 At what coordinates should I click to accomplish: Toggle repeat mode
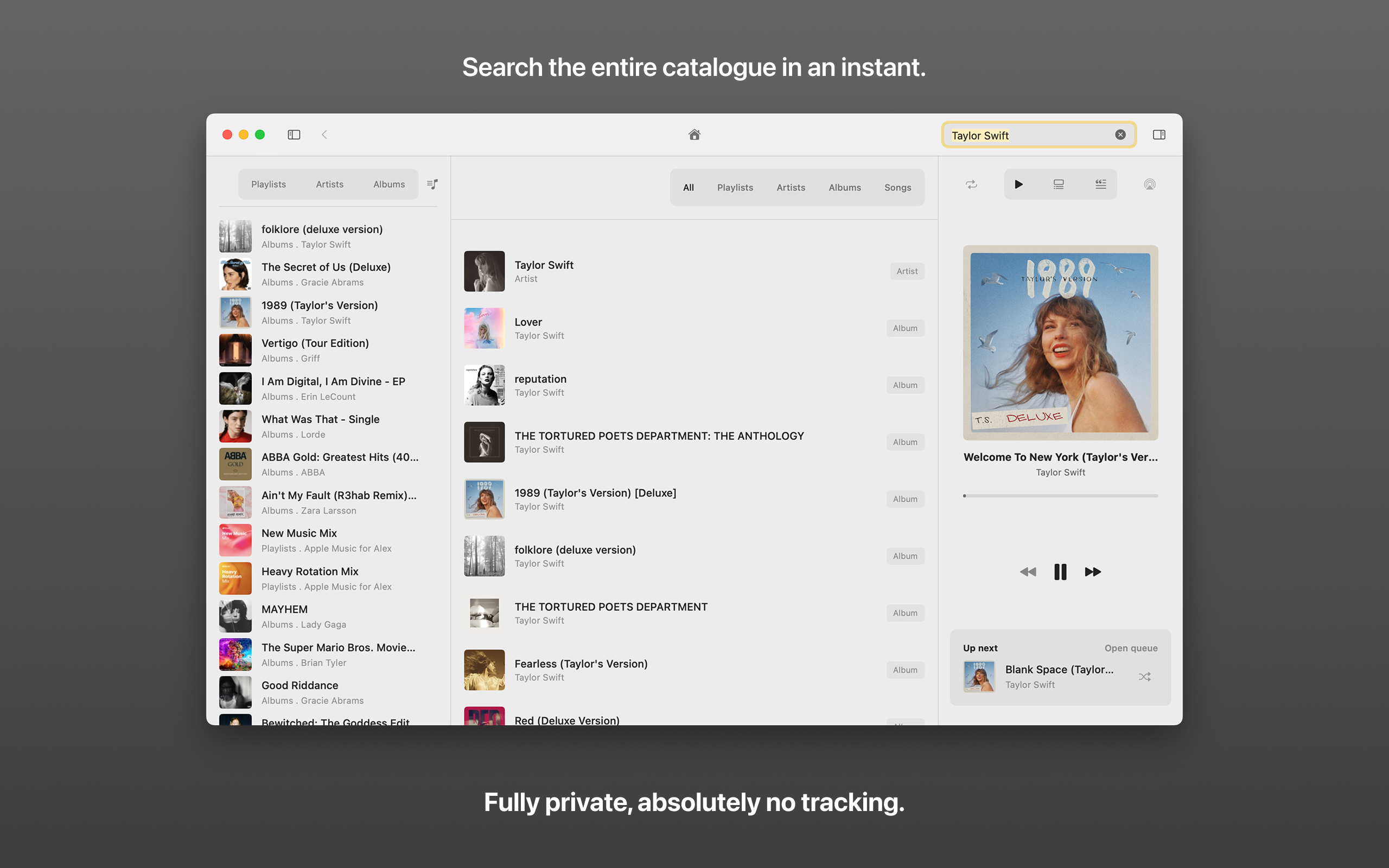click(x=971, y=184)
